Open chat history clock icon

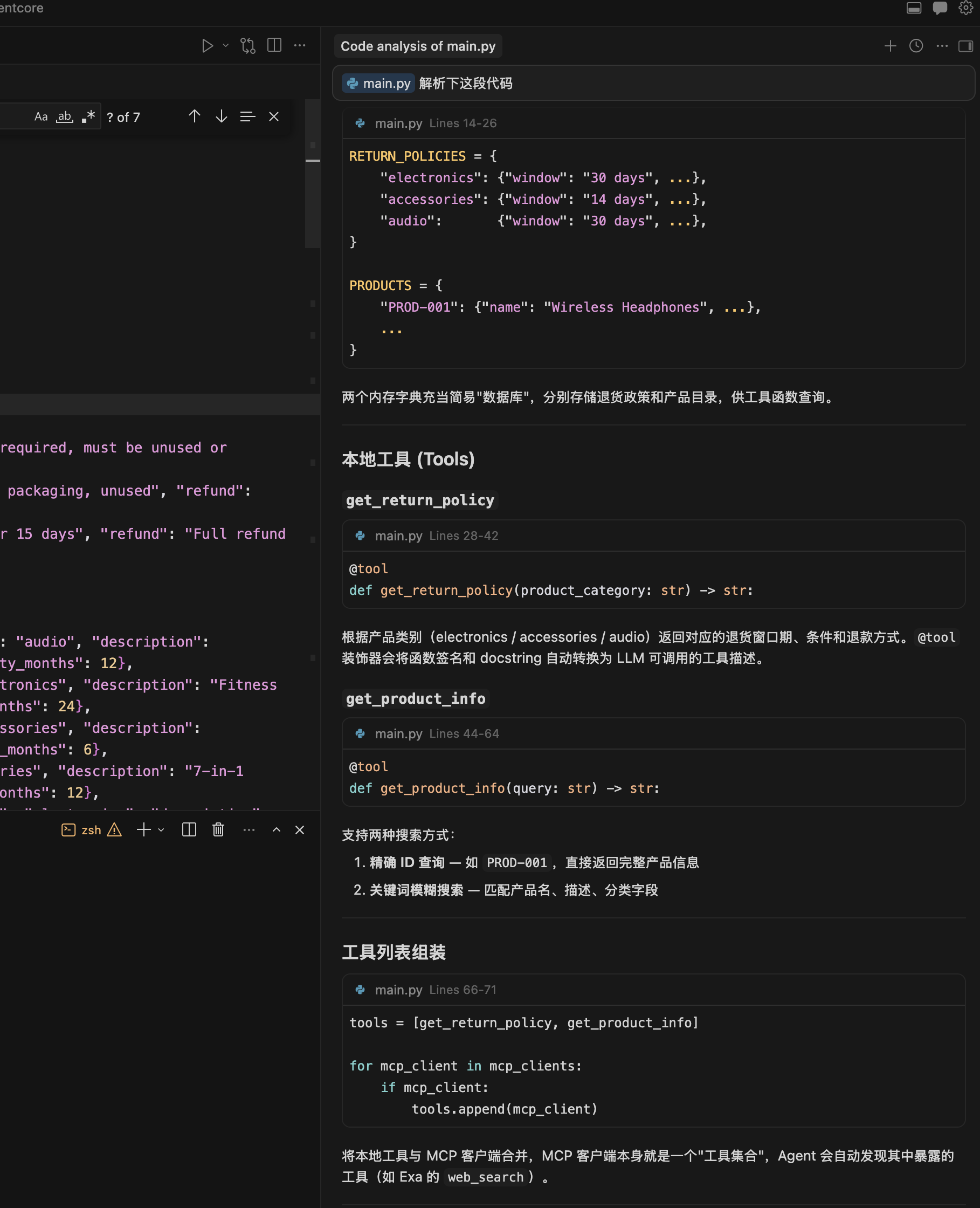[x=916, y=46]
